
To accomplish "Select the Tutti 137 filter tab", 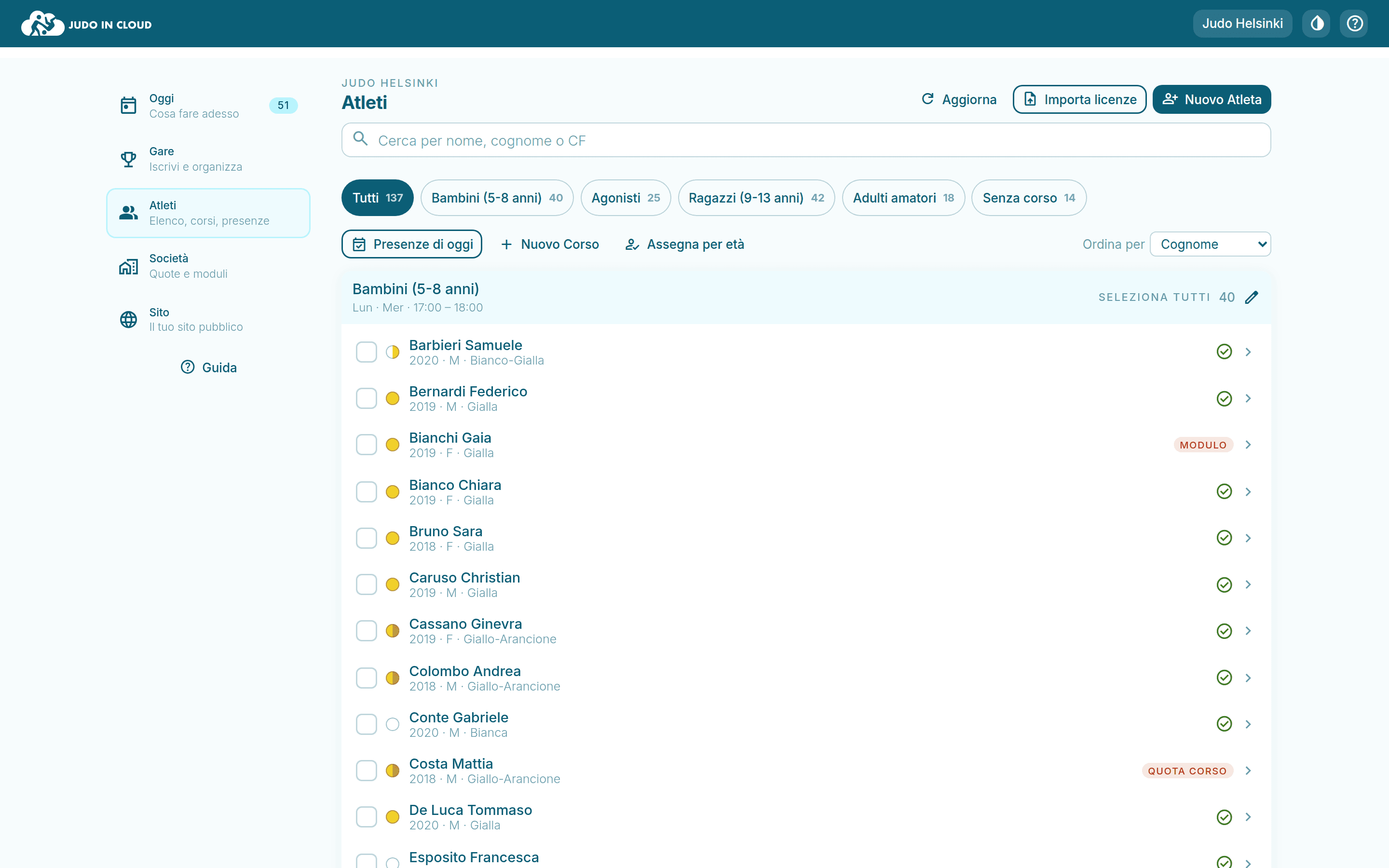I will 377,198.
